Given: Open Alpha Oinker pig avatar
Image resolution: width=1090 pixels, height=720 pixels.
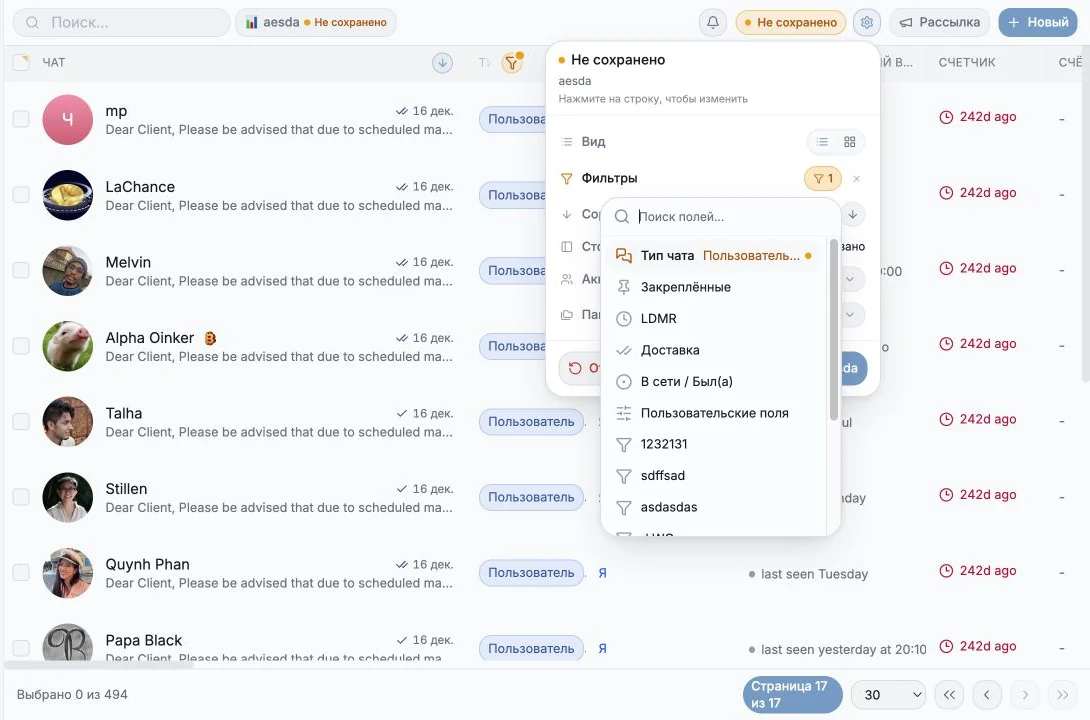Looking at the screenshot, I should pos(67,346).
